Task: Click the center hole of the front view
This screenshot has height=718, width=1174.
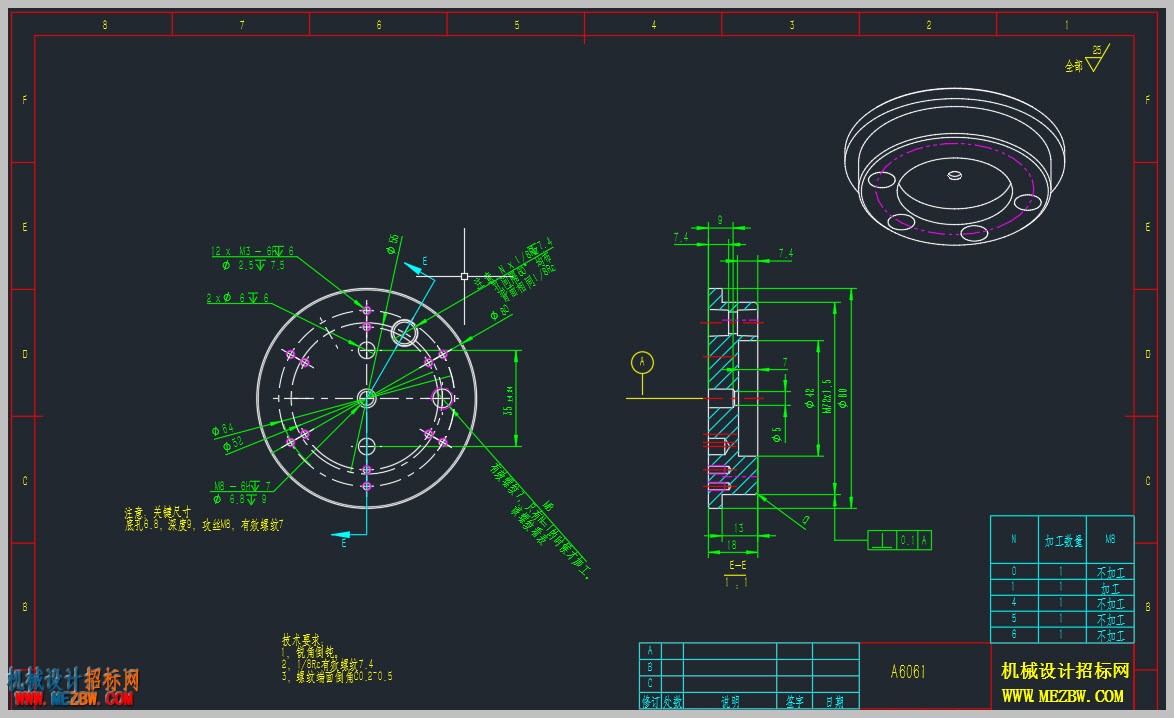Action: click(366, 398)
